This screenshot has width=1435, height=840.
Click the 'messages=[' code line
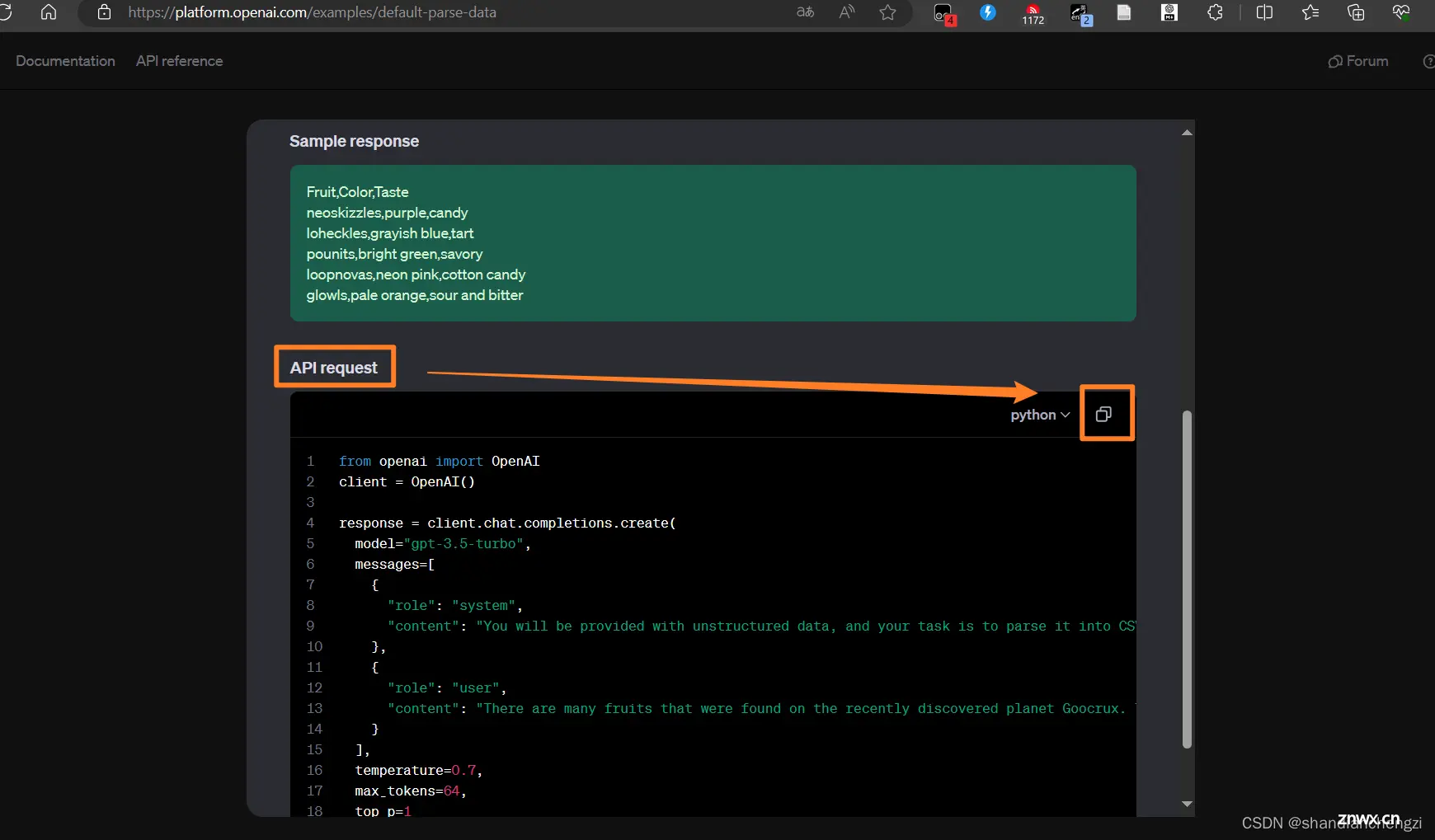click(394, 565)
